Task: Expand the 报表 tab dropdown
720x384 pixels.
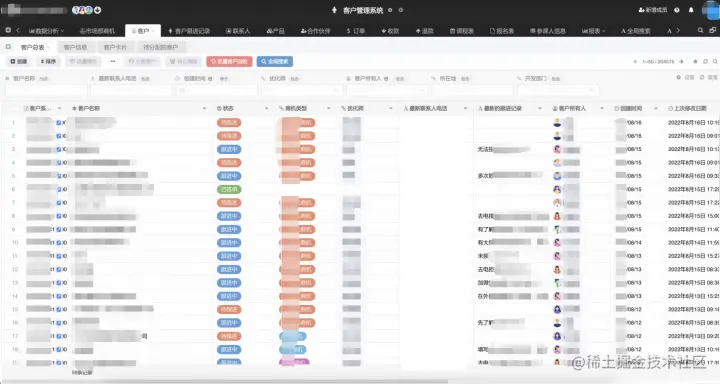Action: pyautogui.click(x=603, y=31)
